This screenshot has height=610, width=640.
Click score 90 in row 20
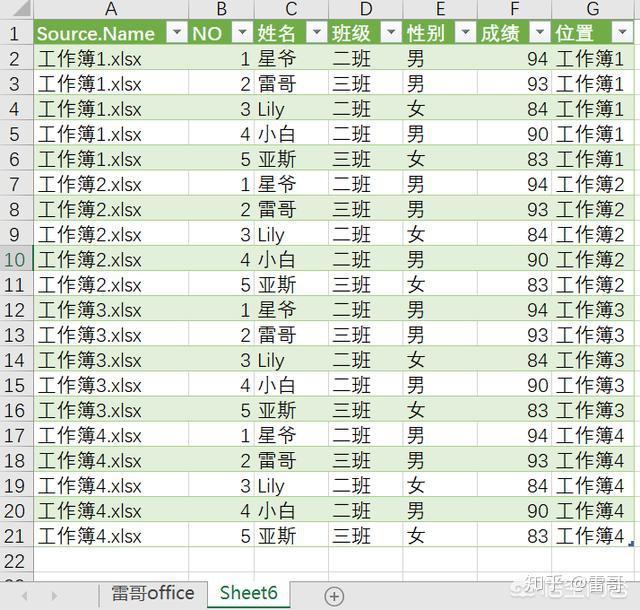(x=537, y=511)
